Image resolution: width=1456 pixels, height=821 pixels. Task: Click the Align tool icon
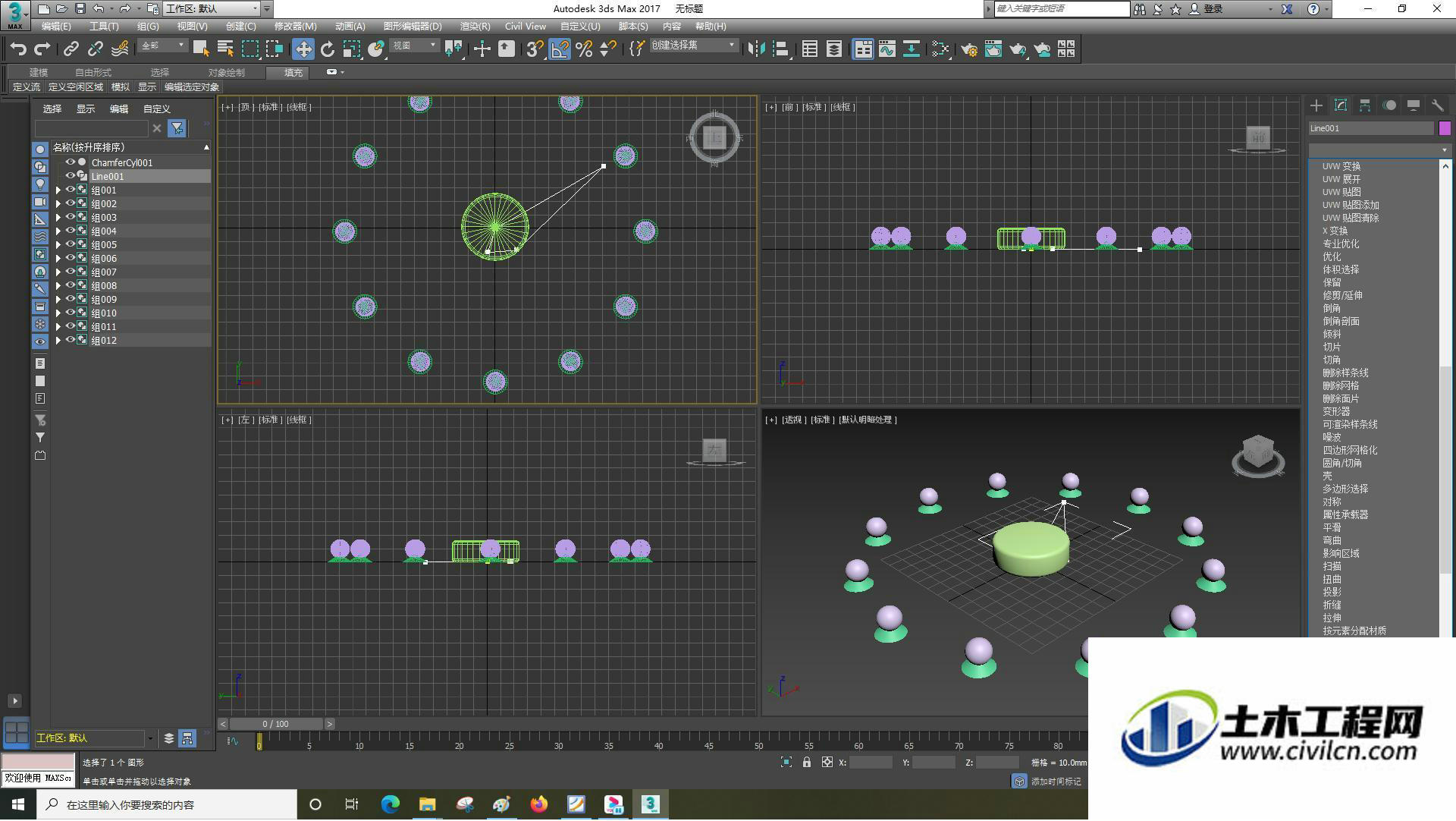pos(780,49)
